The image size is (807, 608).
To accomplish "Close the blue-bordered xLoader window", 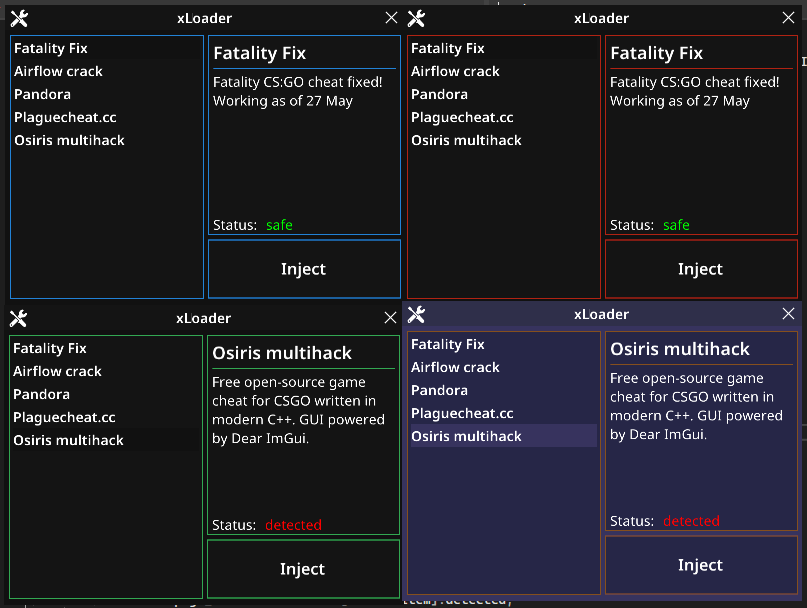I will coord(391,18).
